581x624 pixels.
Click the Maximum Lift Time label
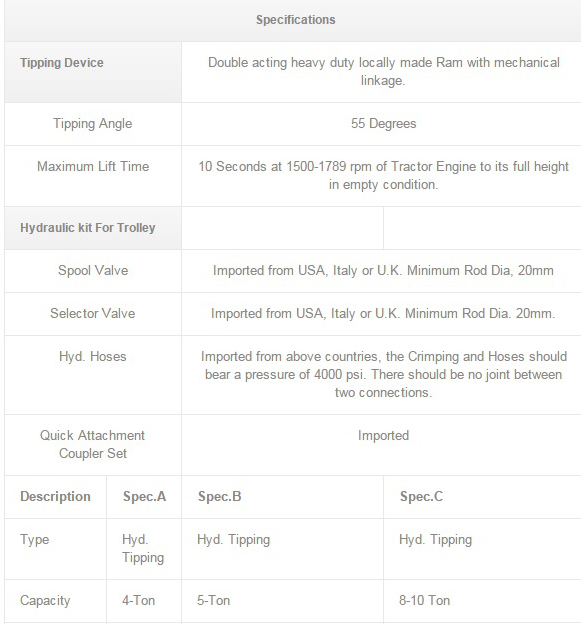pos(93,166)
